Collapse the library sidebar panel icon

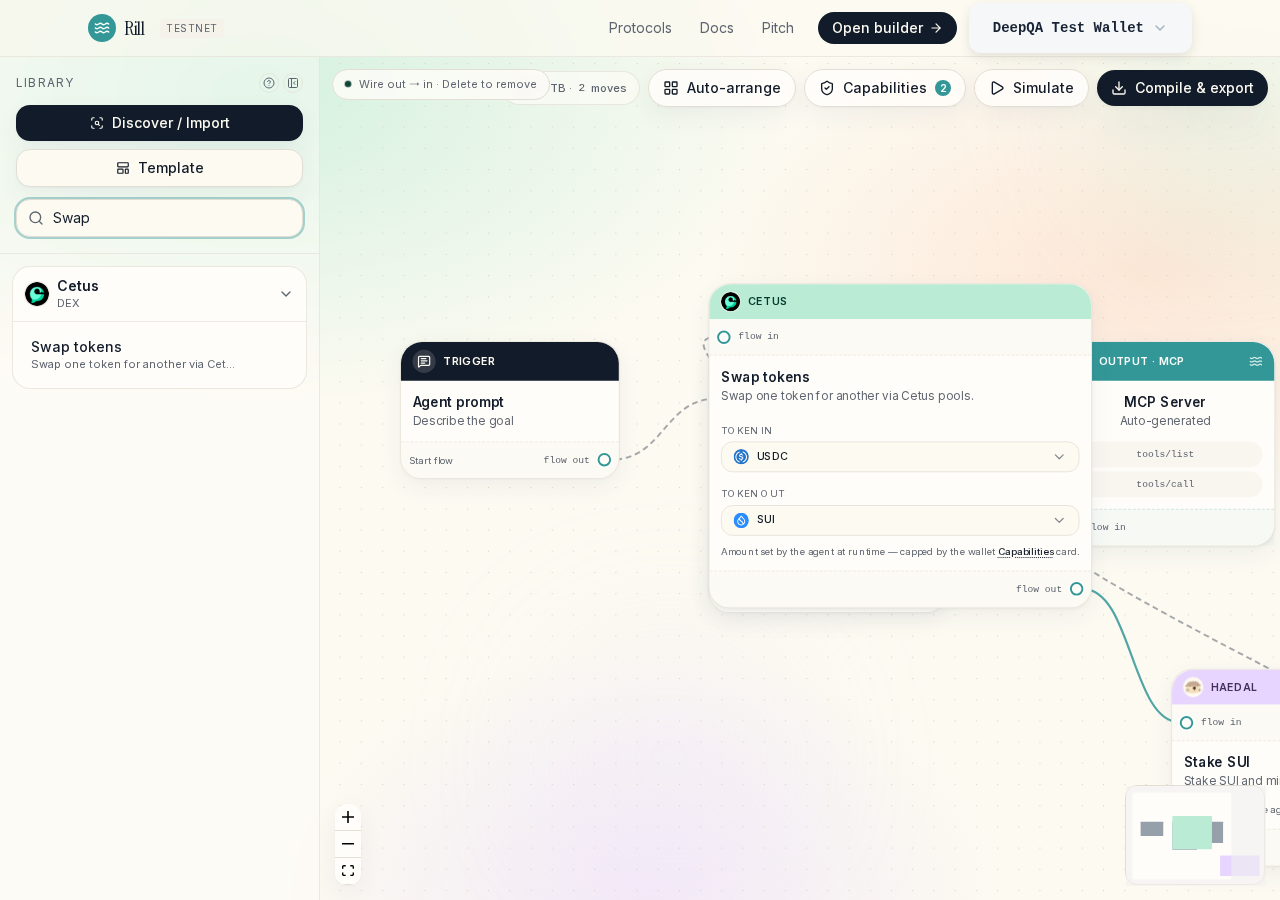click(293, 83)
